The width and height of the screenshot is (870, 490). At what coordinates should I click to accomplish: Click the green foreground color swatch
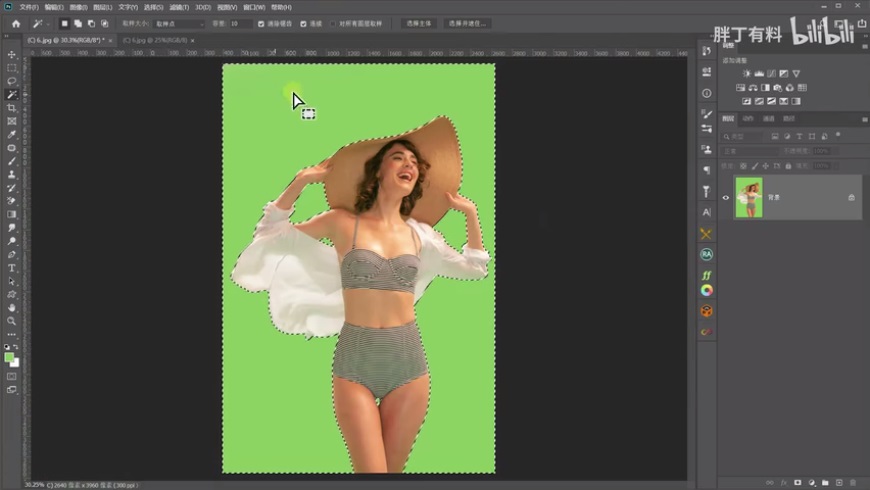click(x=9, y=357)
